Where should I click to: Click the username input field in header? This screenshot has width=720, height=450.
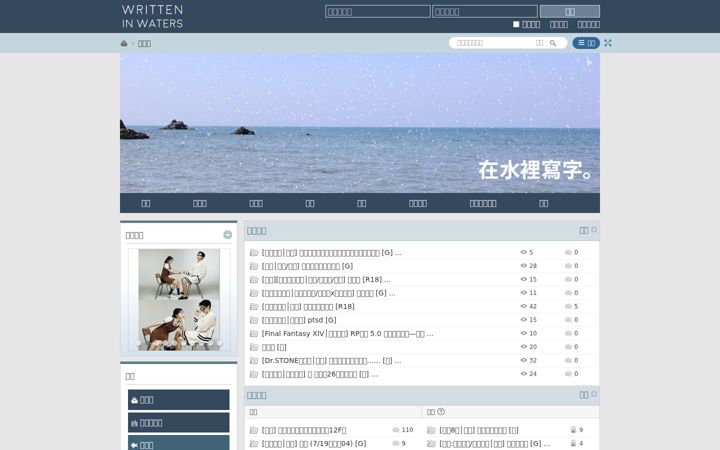pos(377,11)
